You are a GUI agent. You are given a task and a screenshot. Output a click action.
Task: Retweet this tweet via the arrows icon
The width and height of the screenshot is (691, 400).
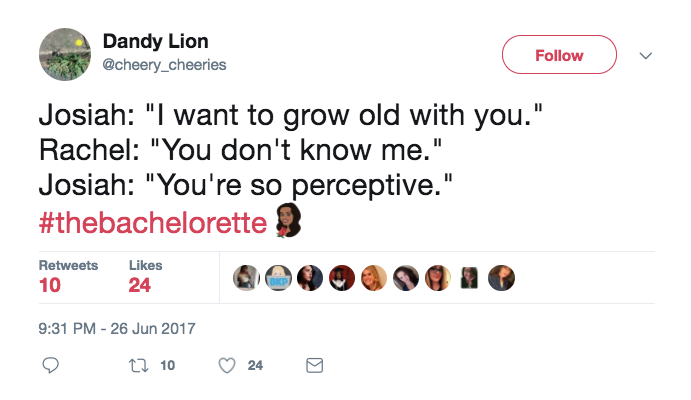139,365
